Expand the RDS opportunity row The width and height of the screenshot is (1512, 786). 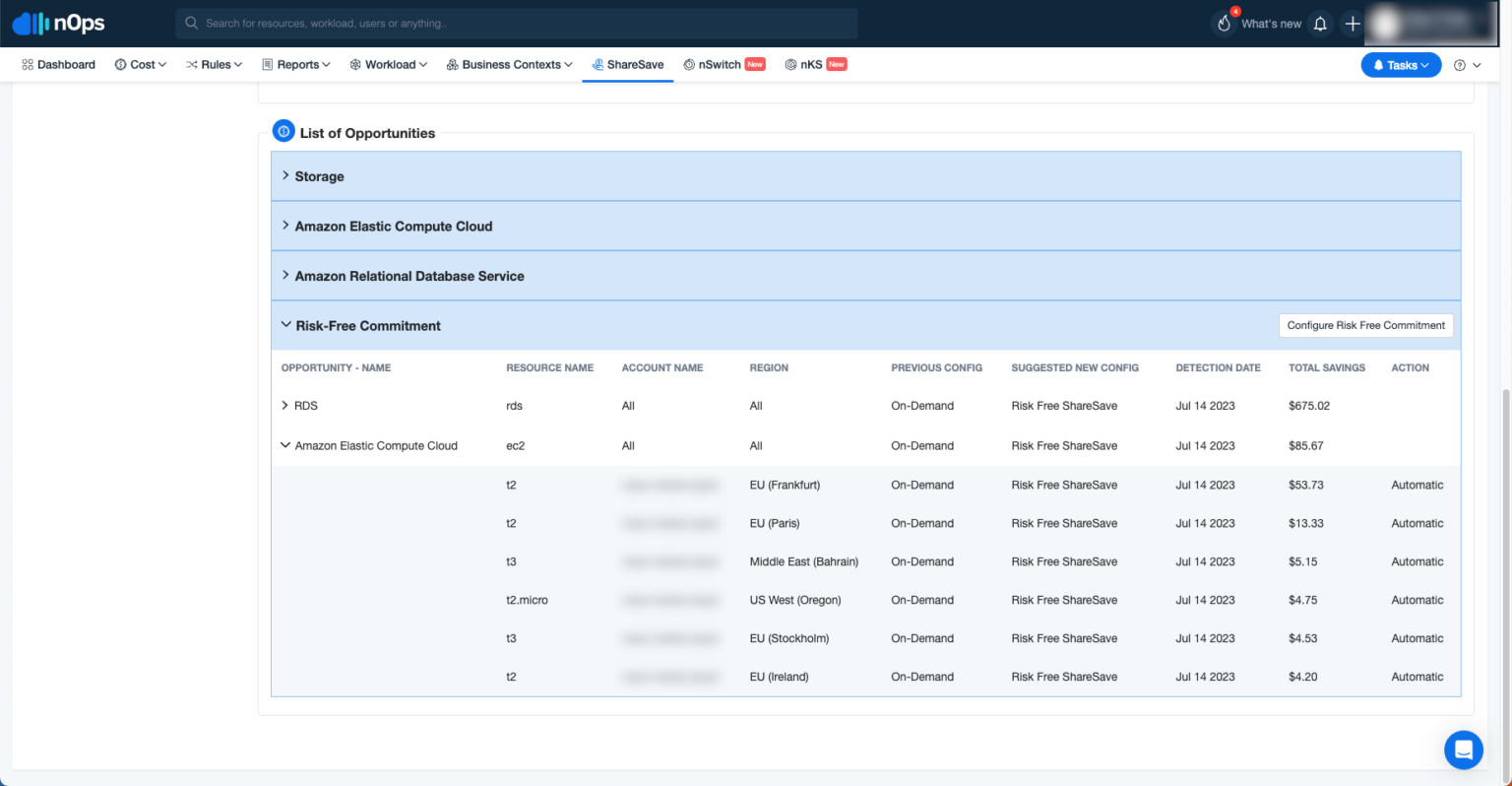click(283, 405)
